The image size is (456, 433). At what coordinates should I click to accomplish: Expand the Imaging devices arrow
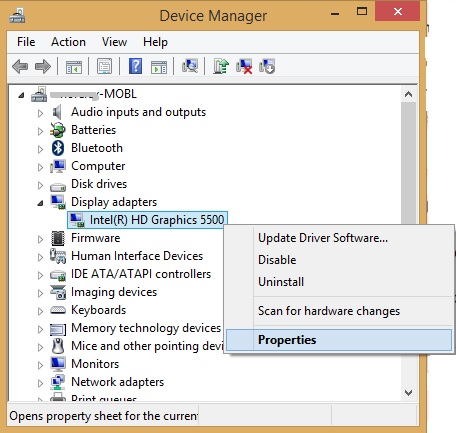(x=40, y=293)
